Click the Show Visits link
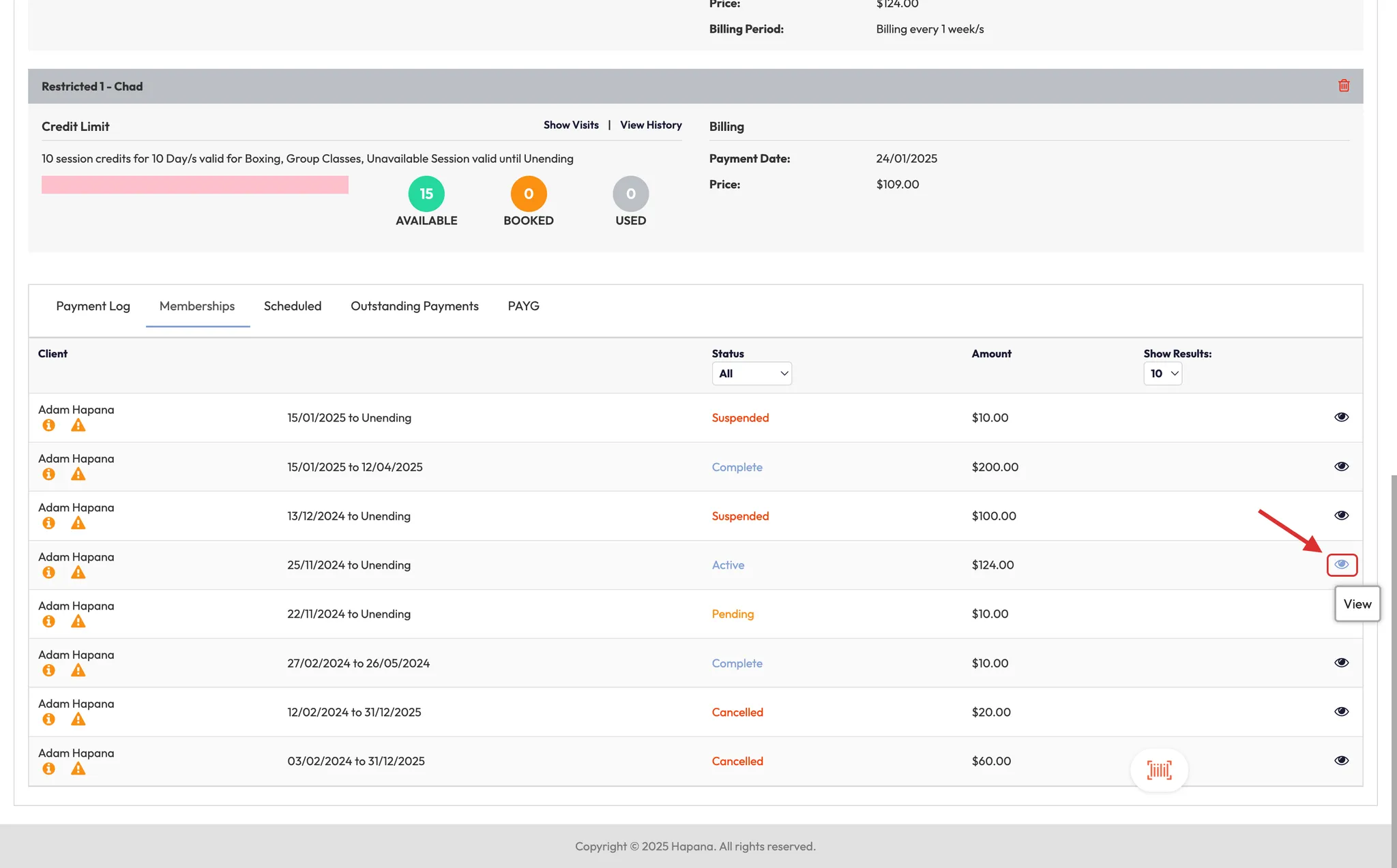1397x868 pixels. 571,125
